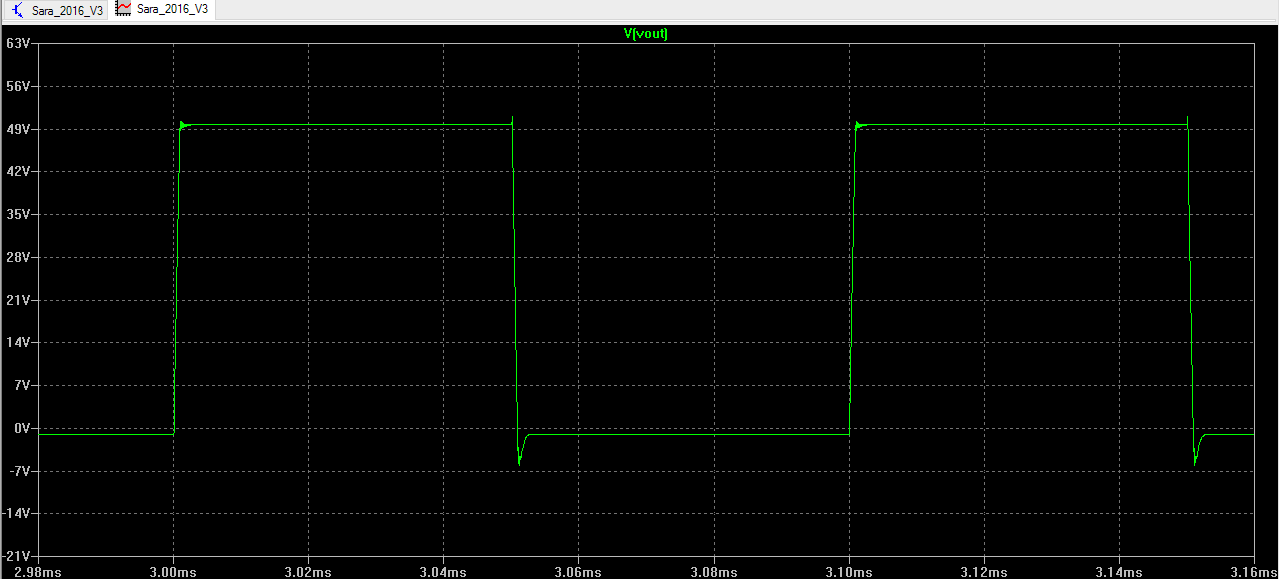1280x579 pixels.
Task: Click the 3.02ms time axis label
Action: click(308, 572)
